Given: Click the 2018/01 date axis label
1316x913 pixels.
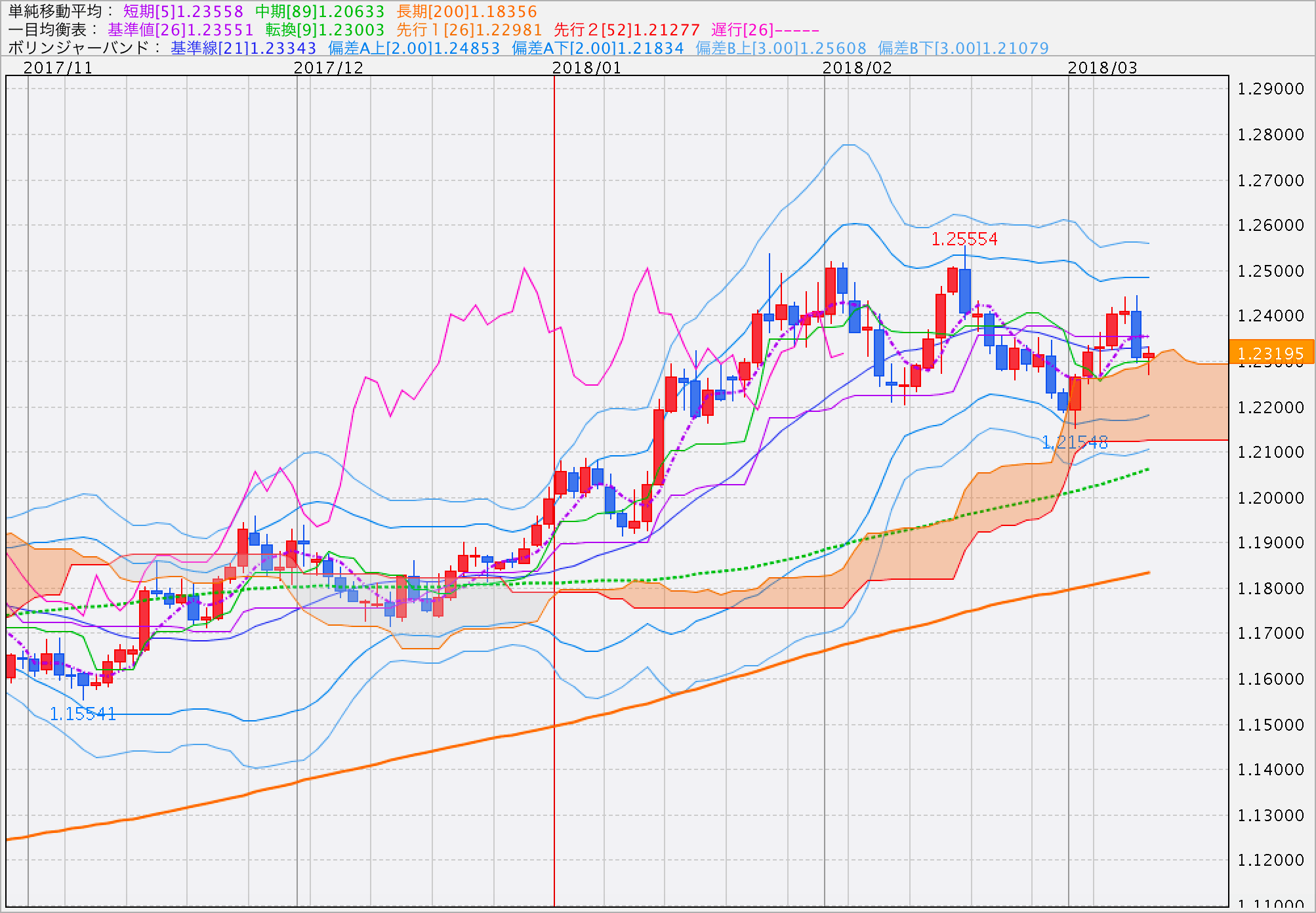Looking at the screenshot, I should pyautogui.click(x=586, y=68).
